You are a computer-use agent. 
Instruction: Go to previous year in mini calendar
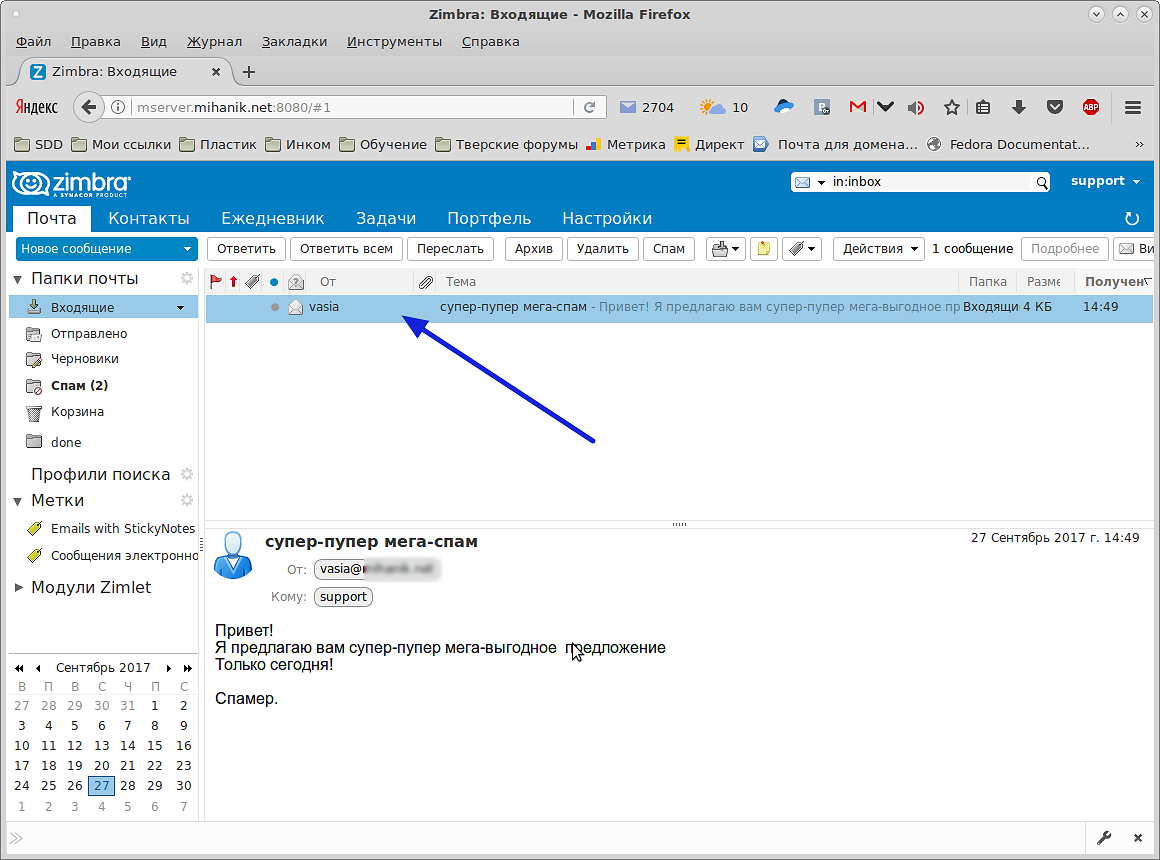(x=19, y=668)
